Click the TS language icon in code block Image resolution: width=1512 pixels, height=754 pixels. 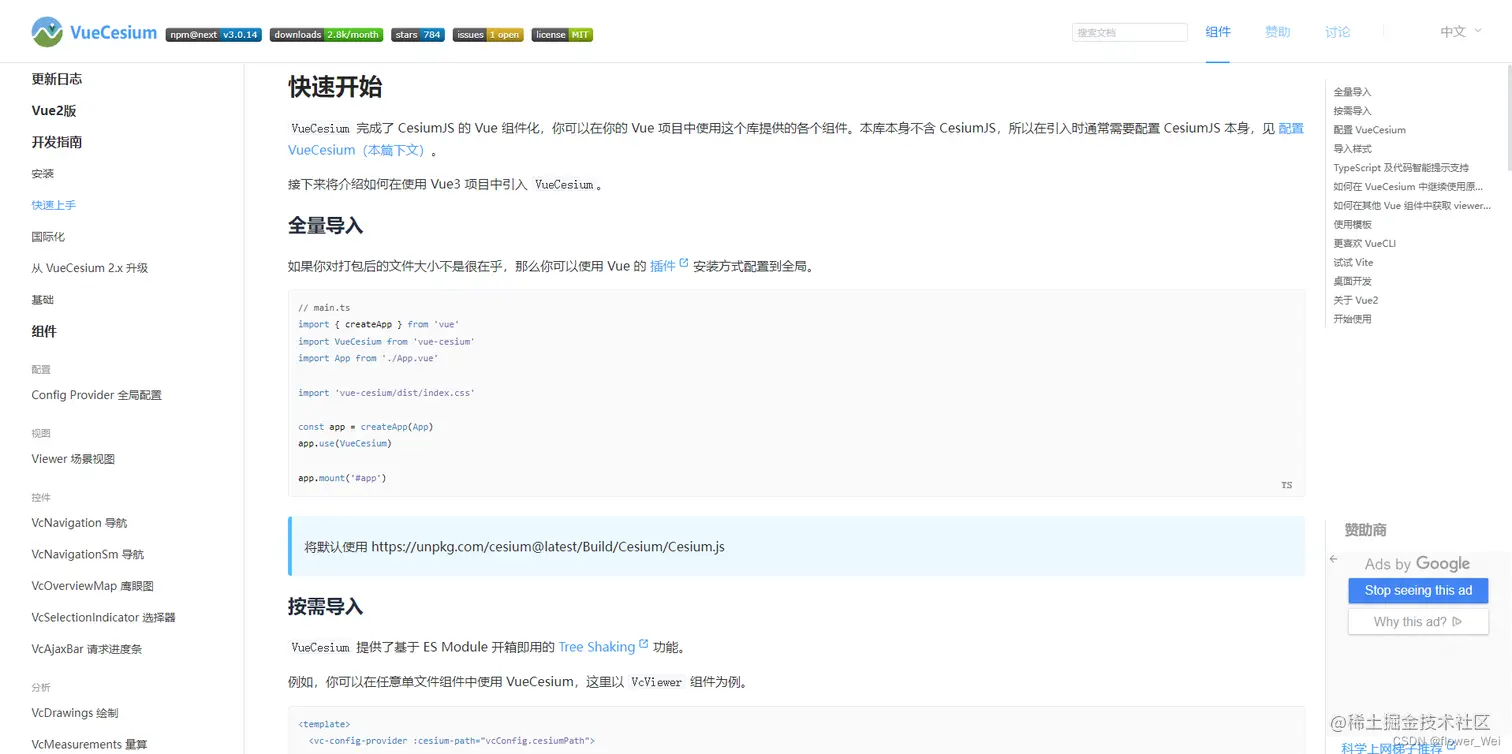(x=1287, y=484)
